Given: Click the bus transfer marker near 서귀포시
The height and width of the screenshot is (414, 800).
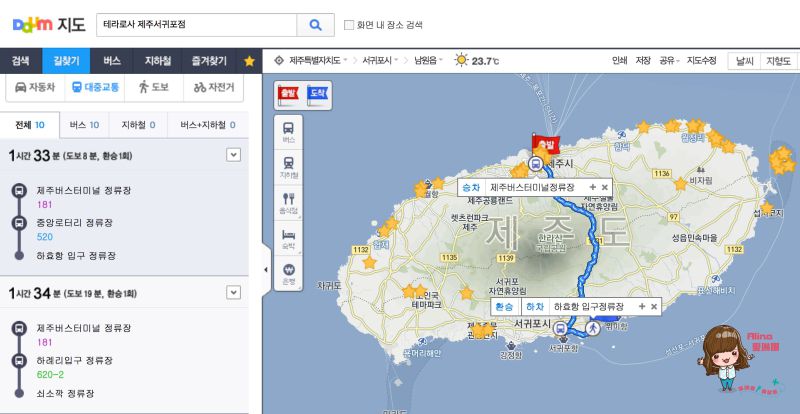Looking at the screenshot, I should pyautogui.click(x=561, y=328).
